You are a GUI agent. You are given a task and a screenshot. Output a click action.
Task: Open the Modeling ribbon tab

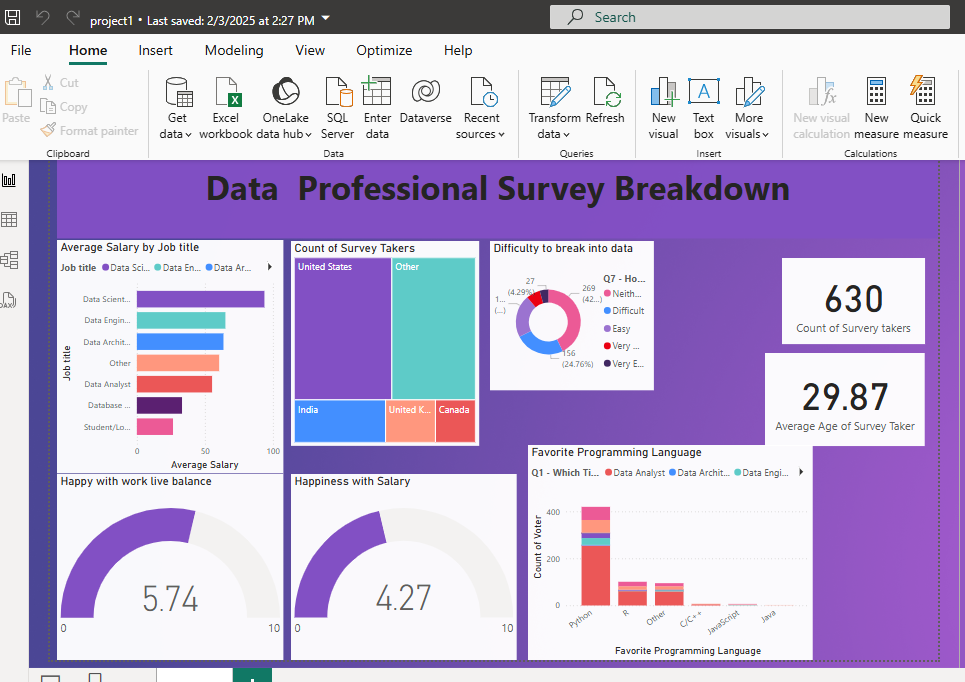point(234,51)
